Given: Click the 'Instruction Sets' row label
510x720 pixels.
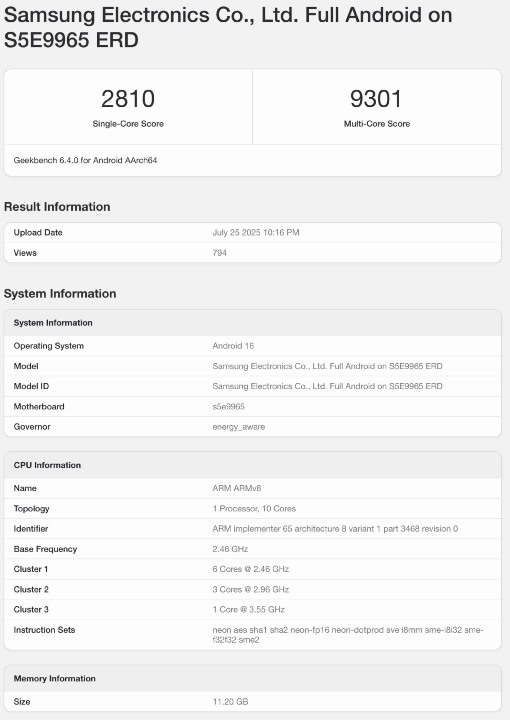Looking at the screenshot, I should (45, 630).
